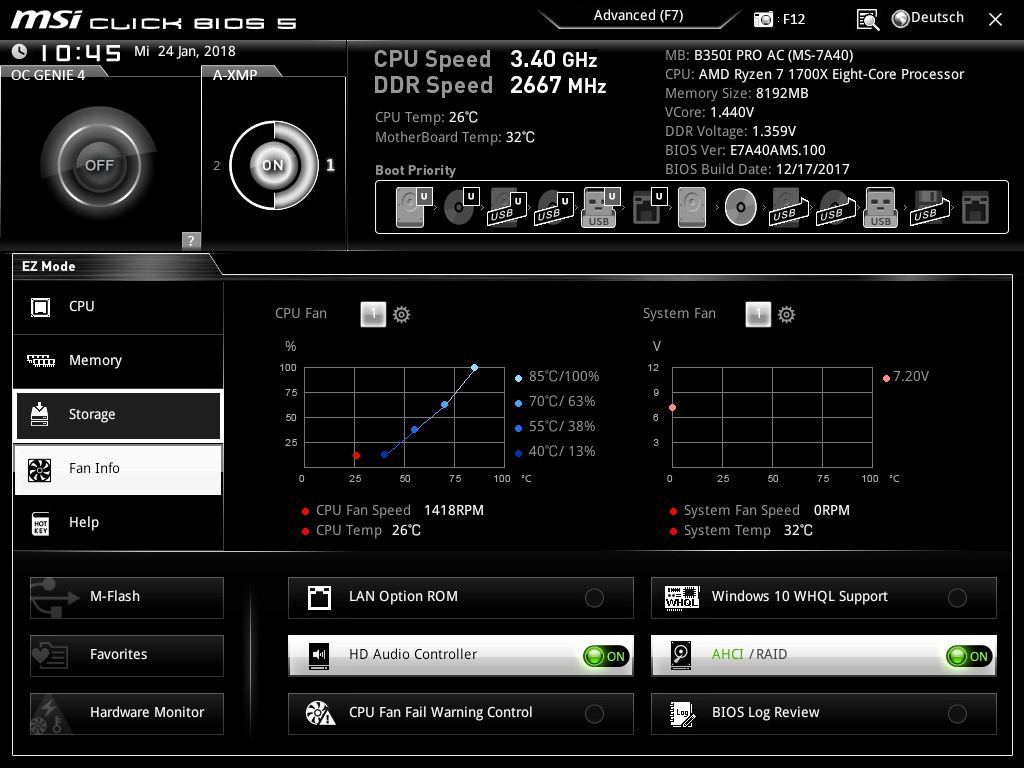Toggle the AHCI / RAID ON switch

tap(969, 656)
